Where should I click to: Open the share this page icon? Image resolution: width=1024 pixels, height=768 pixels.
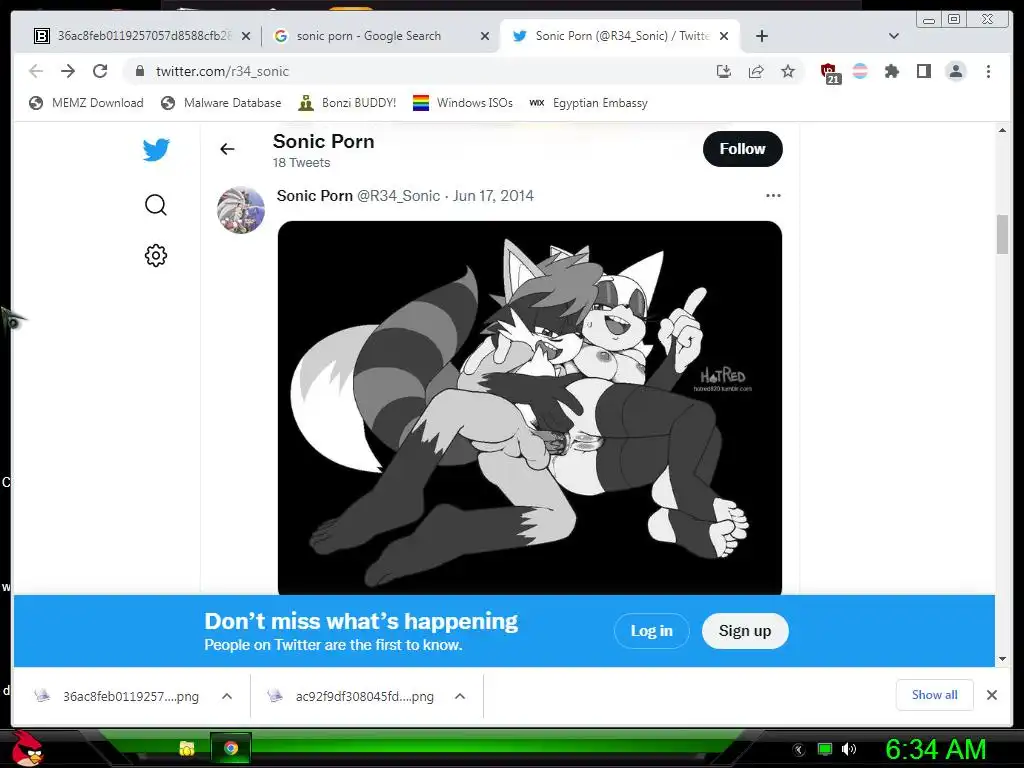pyautogui.click(x=756, y=71)
